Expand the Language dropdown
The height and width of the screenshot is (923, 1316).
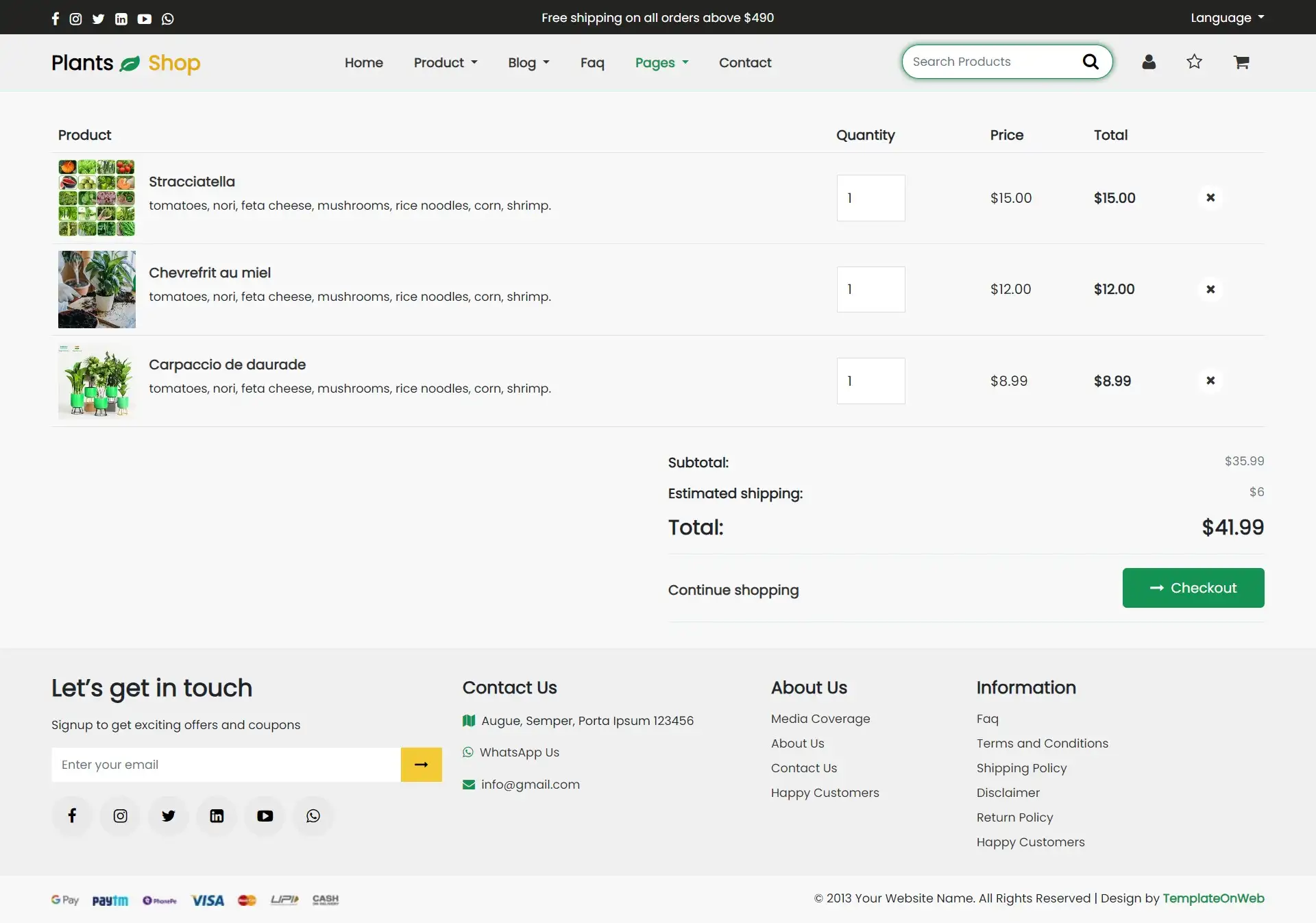tap(1227, 18)
